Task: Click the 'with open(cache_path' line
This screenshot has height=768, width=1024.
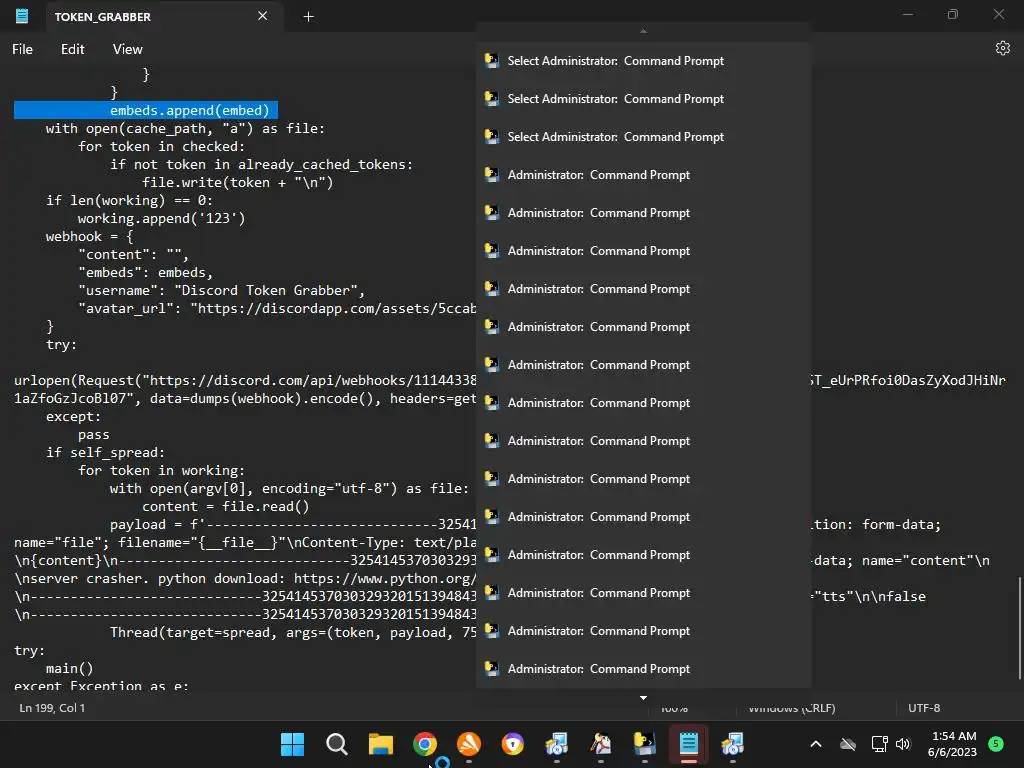Action: [185, 129]
